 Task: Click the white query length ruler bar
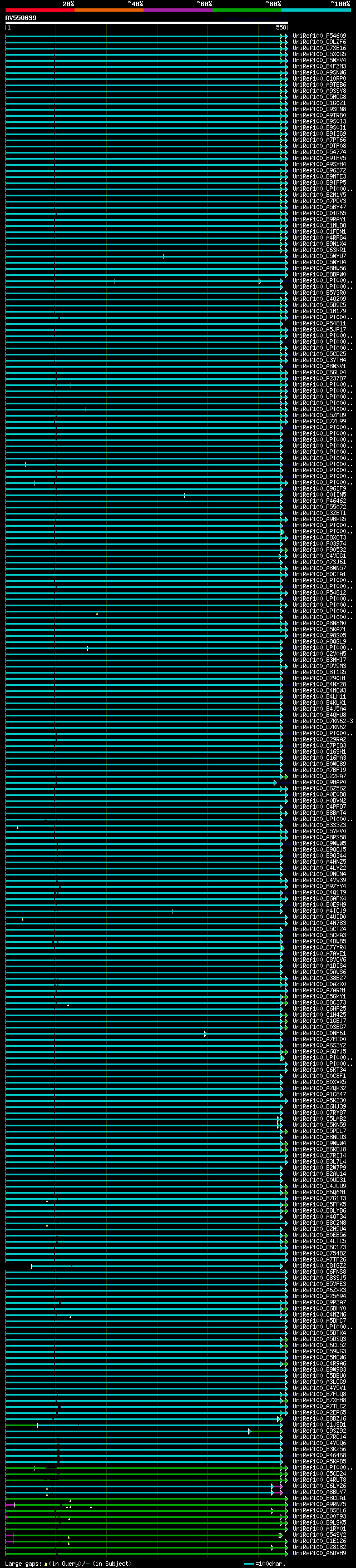147,22
